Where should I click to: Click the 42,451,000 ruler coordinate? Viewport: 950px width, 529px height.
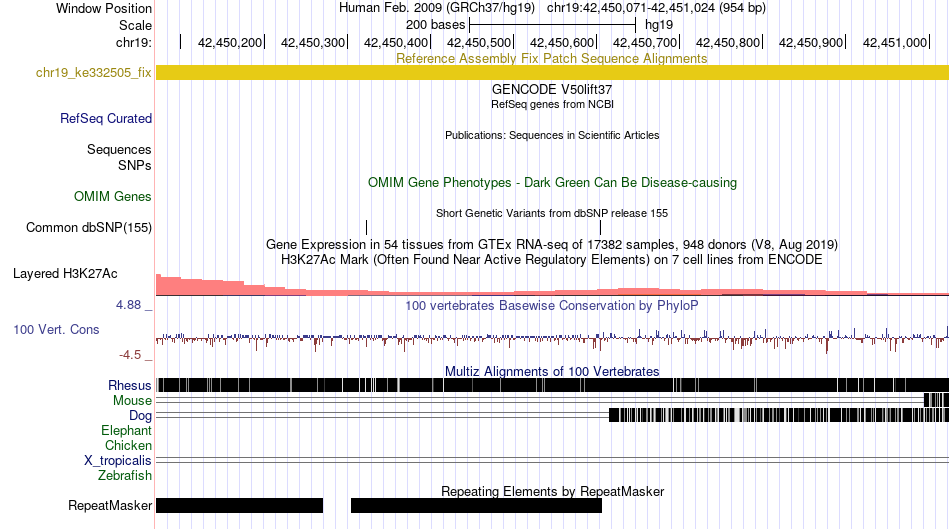tap(895, 42)
